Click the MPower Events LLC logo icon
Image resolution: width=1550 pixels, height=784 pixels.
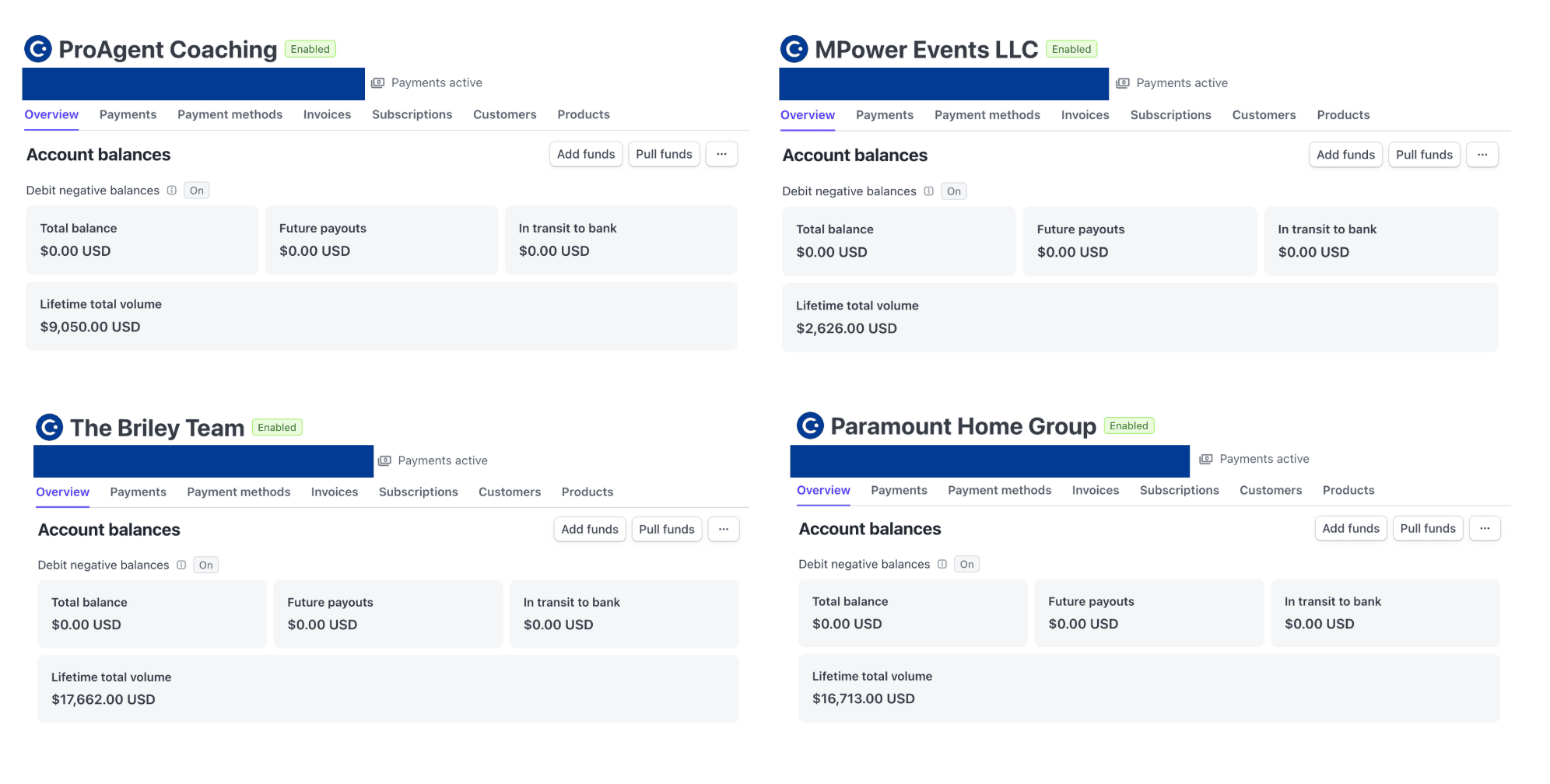[794, 49]
